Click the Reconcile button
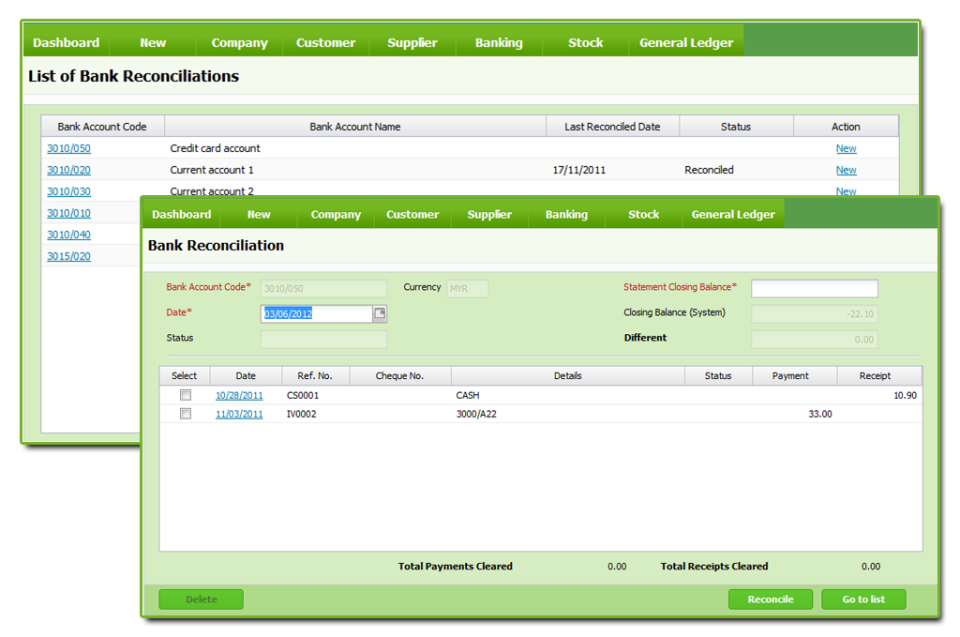The image size is (960, 637). pyautogui.click(x=770, y=598)
